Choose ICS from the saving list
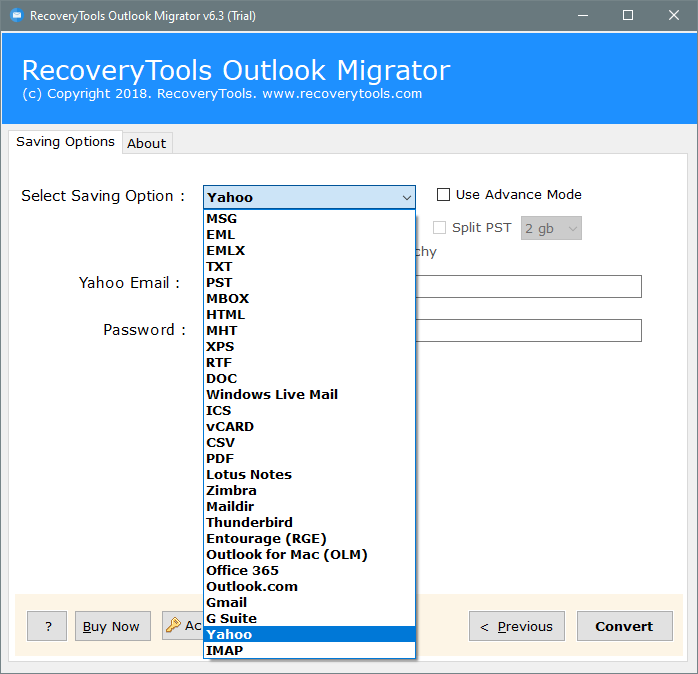Screen dimensions: 698x674 click(x=309, y=411)
